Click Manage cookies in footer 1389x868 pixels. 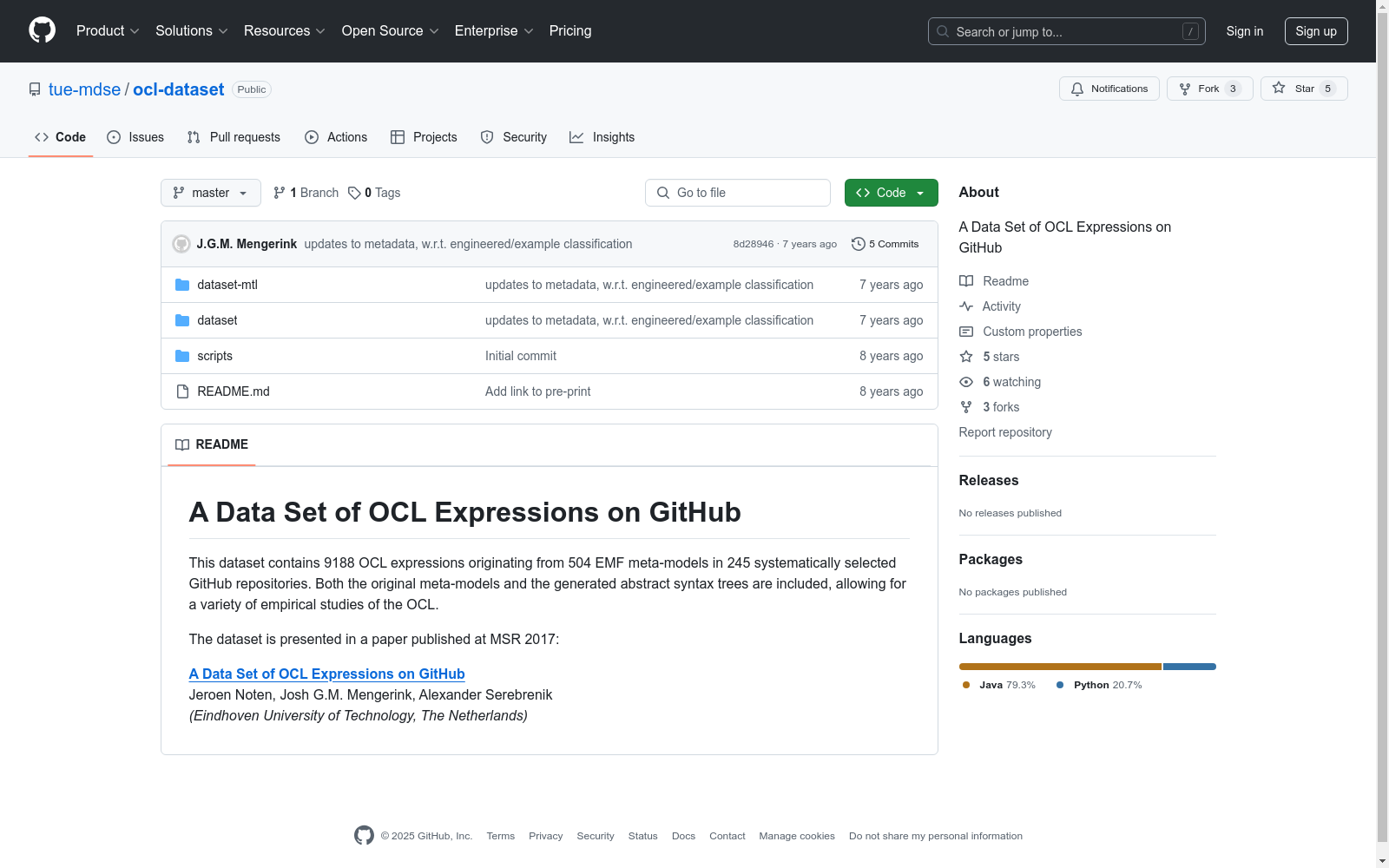click(x=797, y=836)
